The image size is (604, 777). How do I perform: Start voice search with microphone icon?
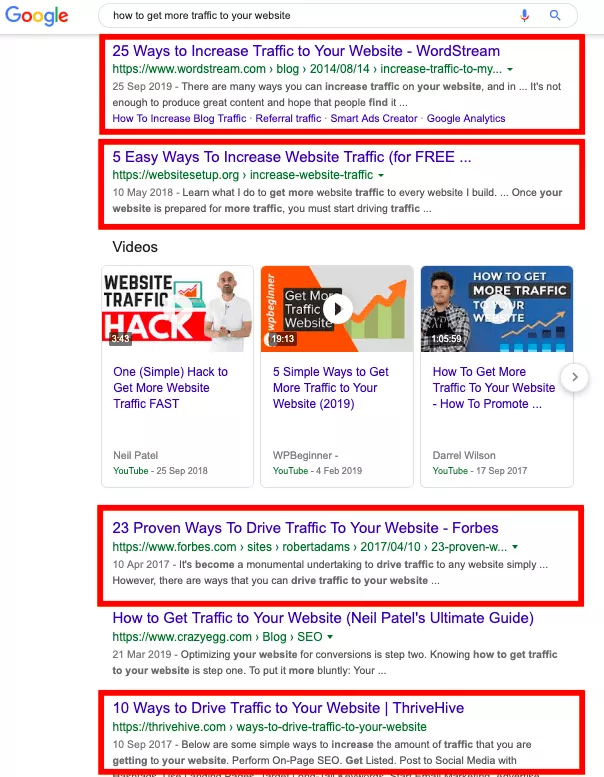[x=524, y=15]
